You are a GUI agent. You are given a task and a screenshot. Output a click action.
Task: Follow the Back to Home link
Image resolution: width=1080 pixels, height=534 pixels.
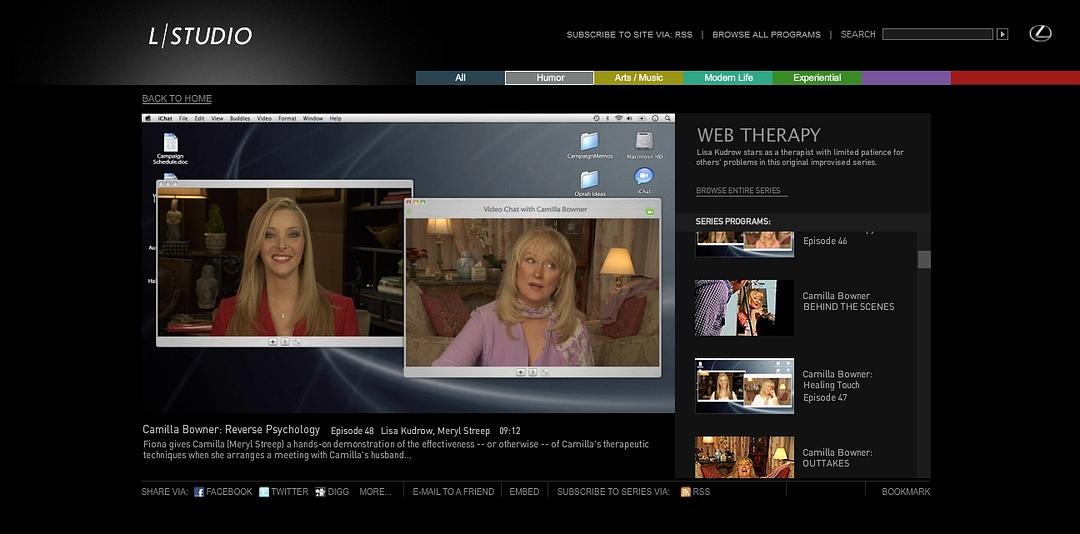[x=177, y=99]
